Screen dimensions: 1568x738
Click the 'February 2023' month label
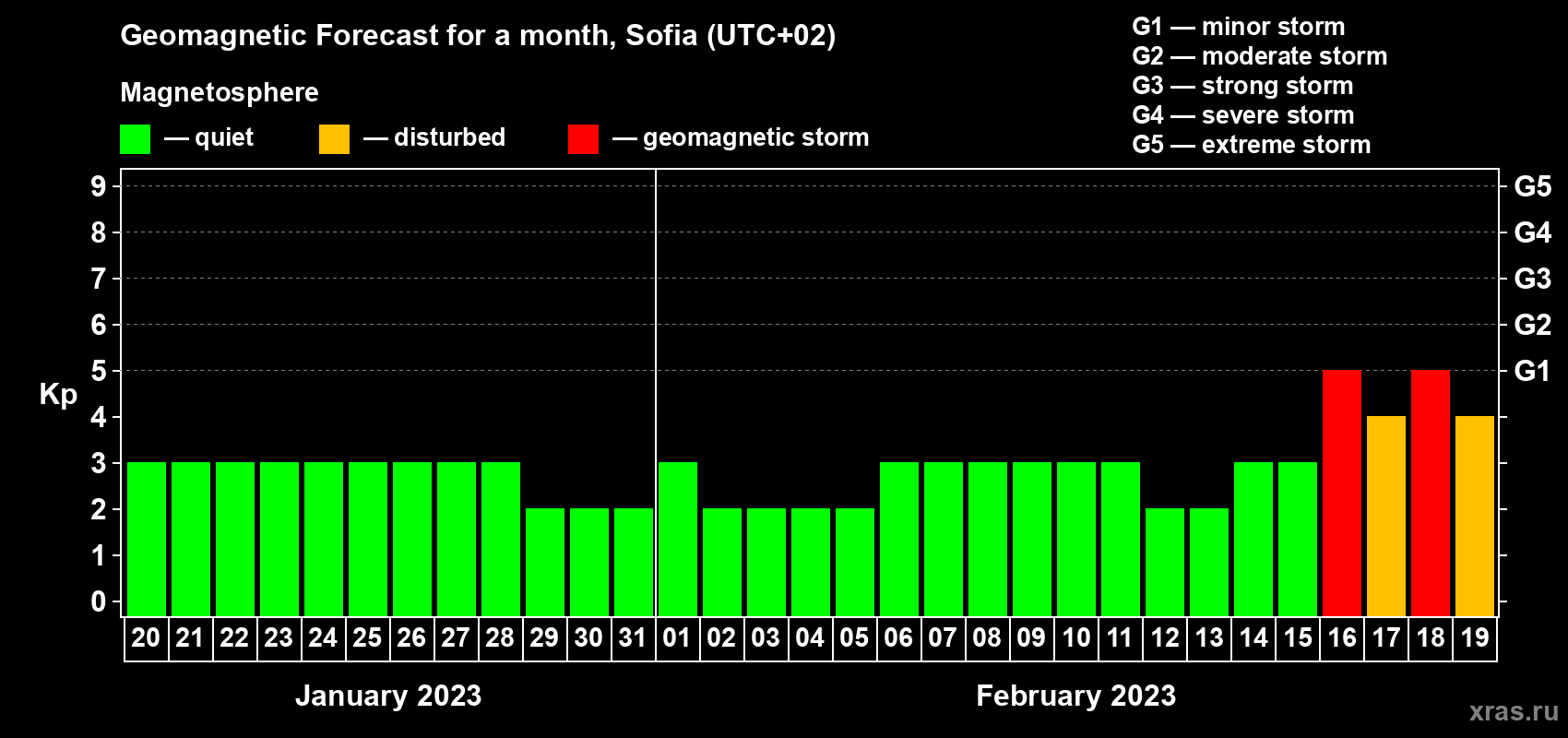tap(1076, 696)
